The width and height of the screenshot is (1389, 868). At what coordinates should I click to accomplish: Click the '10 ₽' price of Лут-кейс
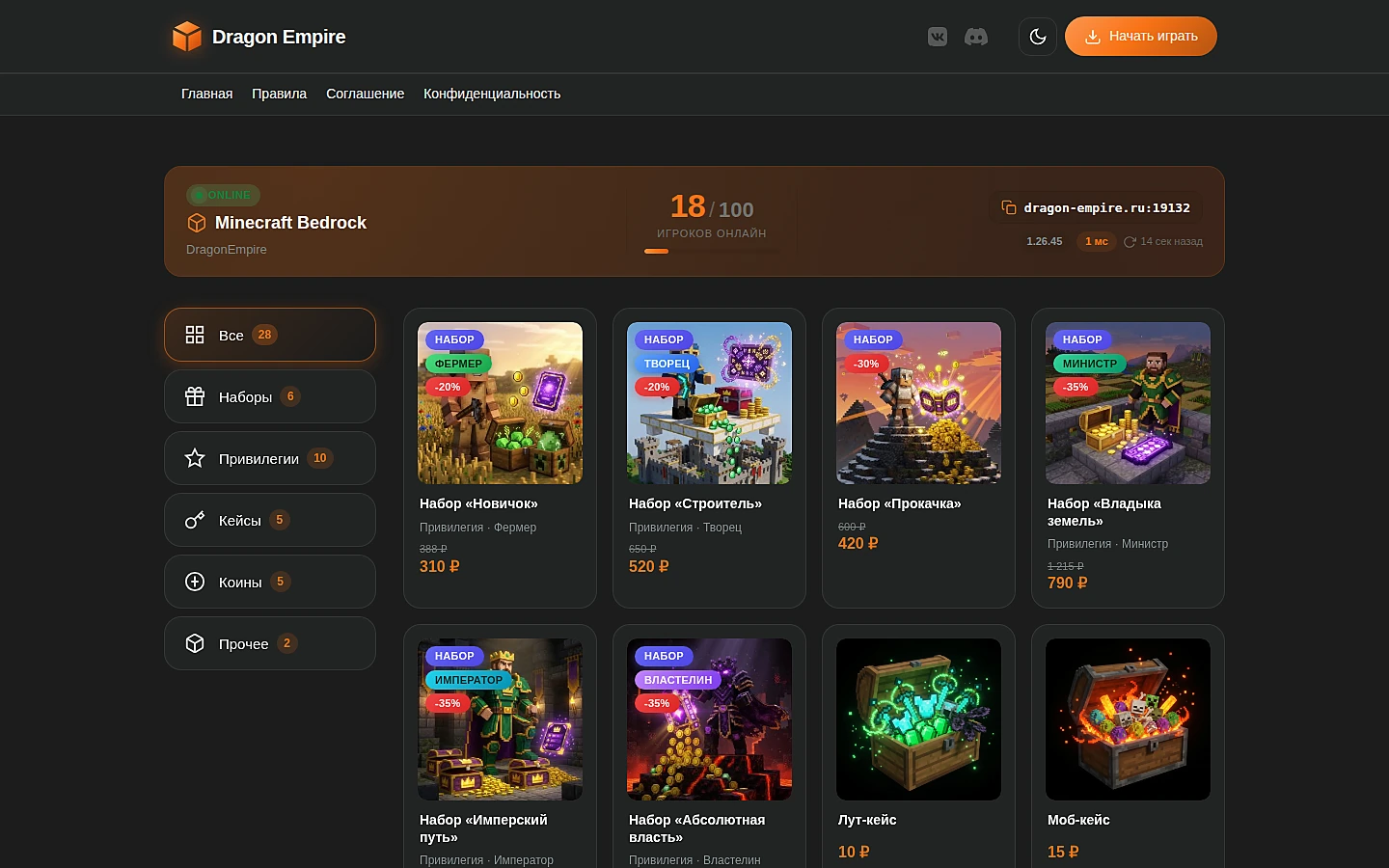click(x=854, y=853)
